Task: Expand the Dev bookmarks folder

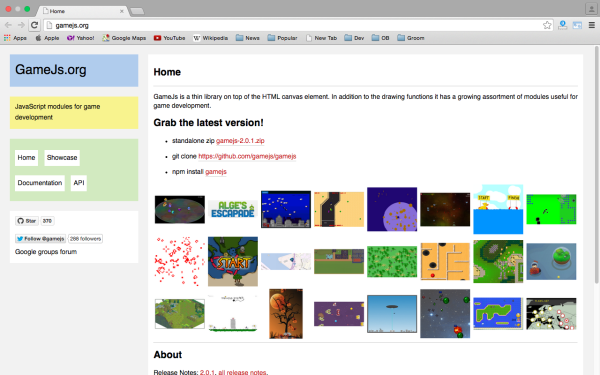Action: 354,38
